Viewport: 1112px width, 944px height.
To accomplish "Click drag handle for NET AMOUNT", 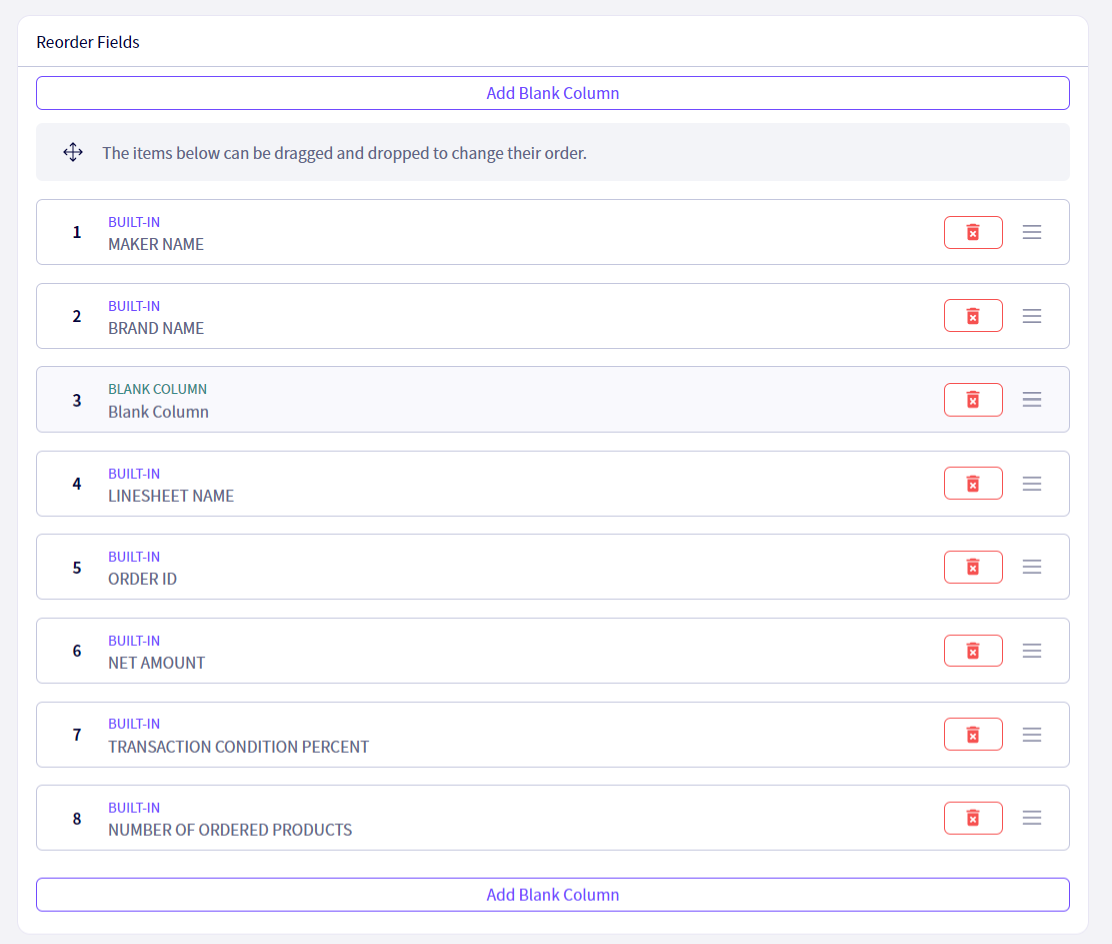I will [1032, 650].
